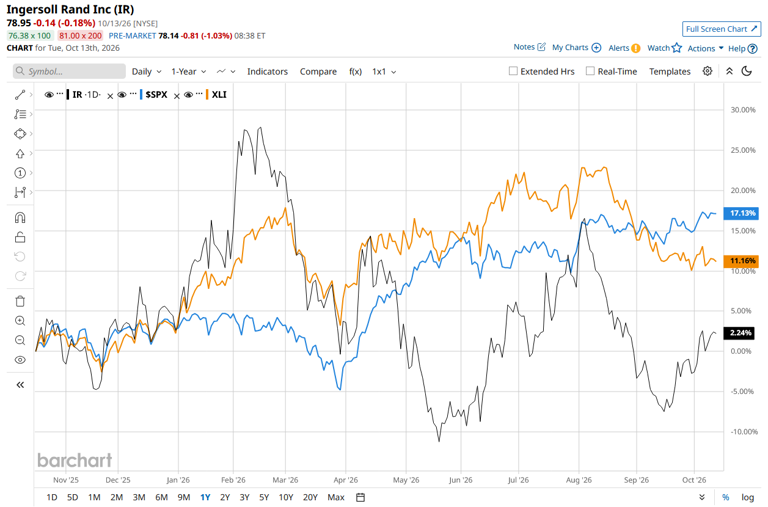Open the numbered annotation tool

coord(20,173)
